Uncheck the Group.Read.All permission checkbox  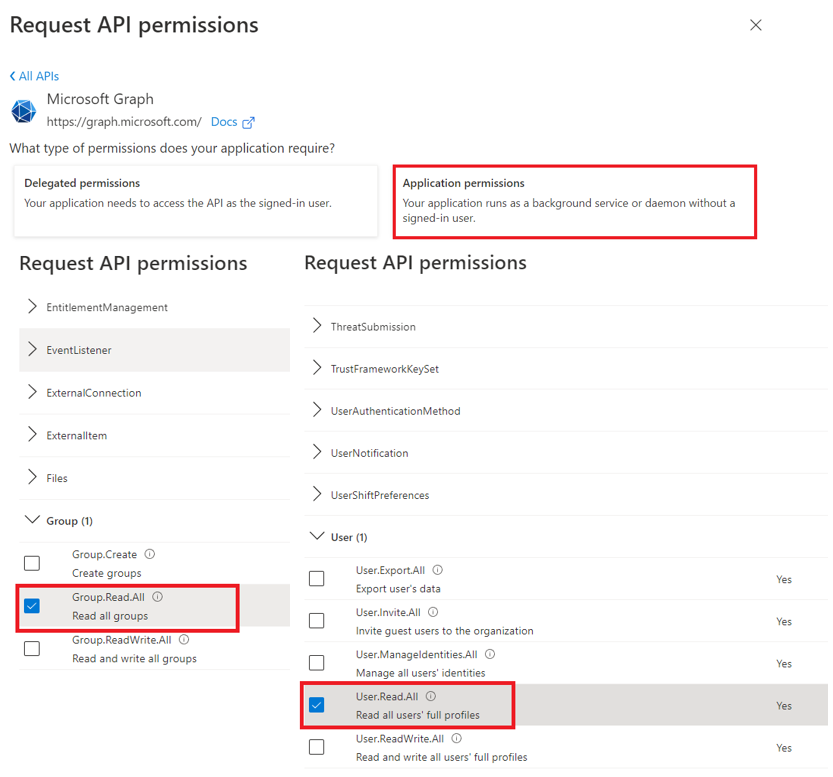(32, 606)
